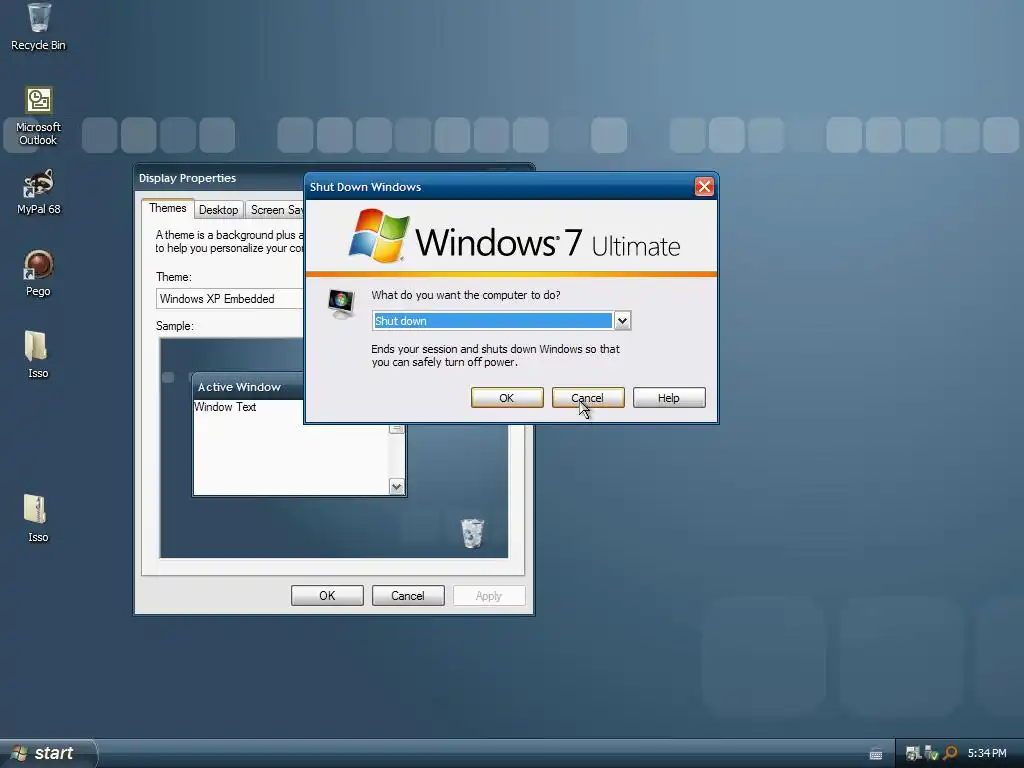Click OK in Display Properties window
The image size is (1024, 768).
coord(327,596)
